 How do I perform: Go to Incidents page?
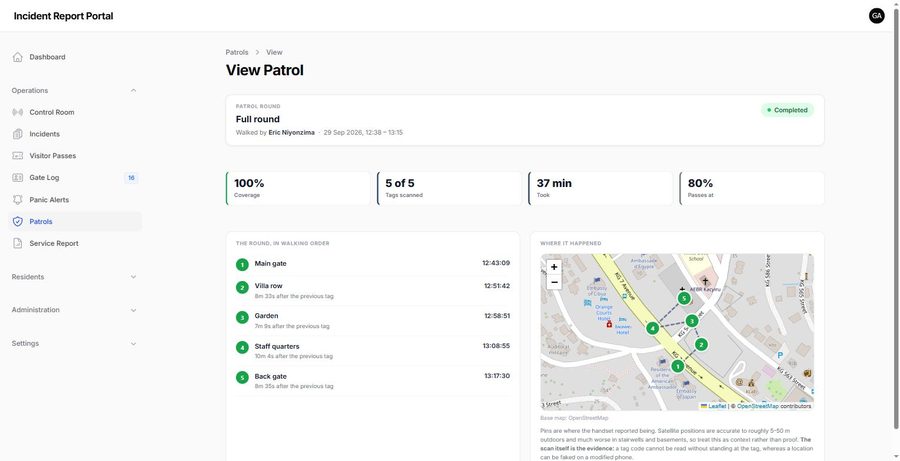(x=75, y=134)
